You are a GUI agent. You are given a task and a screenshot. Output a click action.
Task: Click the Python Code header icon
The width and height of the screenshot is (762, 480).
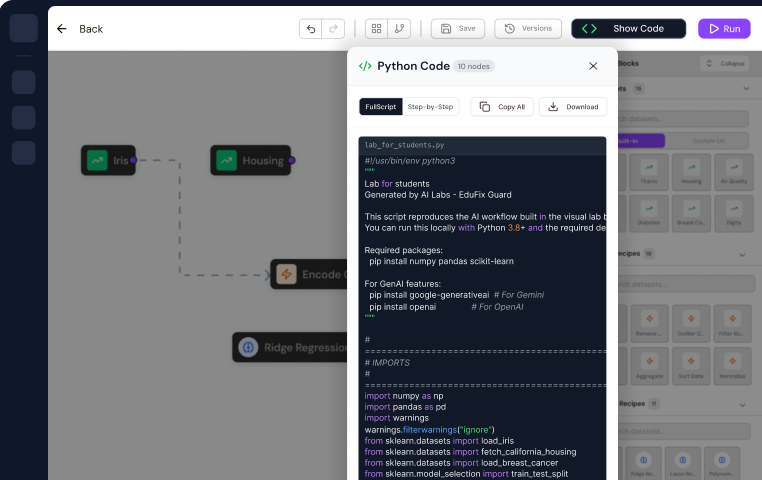(365, 66)
